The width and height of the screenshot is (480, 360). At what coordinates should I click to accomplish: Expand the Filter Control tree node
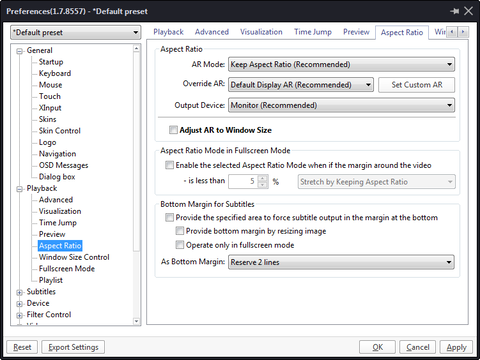(x=20, y=315)
